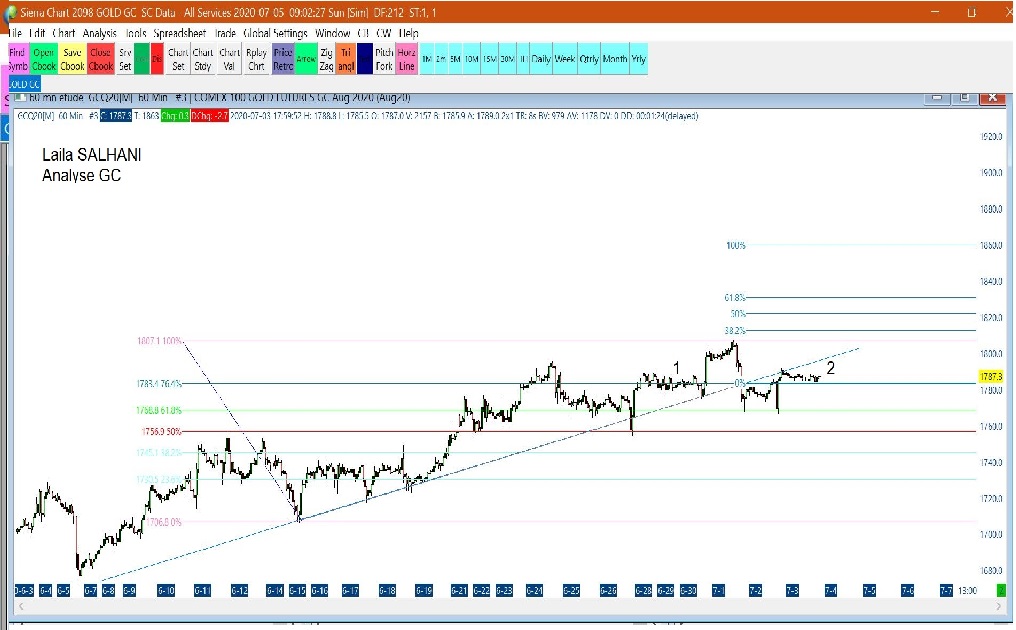Open the Global Settings menu
The height and width of the screenshot is (630, 1016).
click(275, 33)
